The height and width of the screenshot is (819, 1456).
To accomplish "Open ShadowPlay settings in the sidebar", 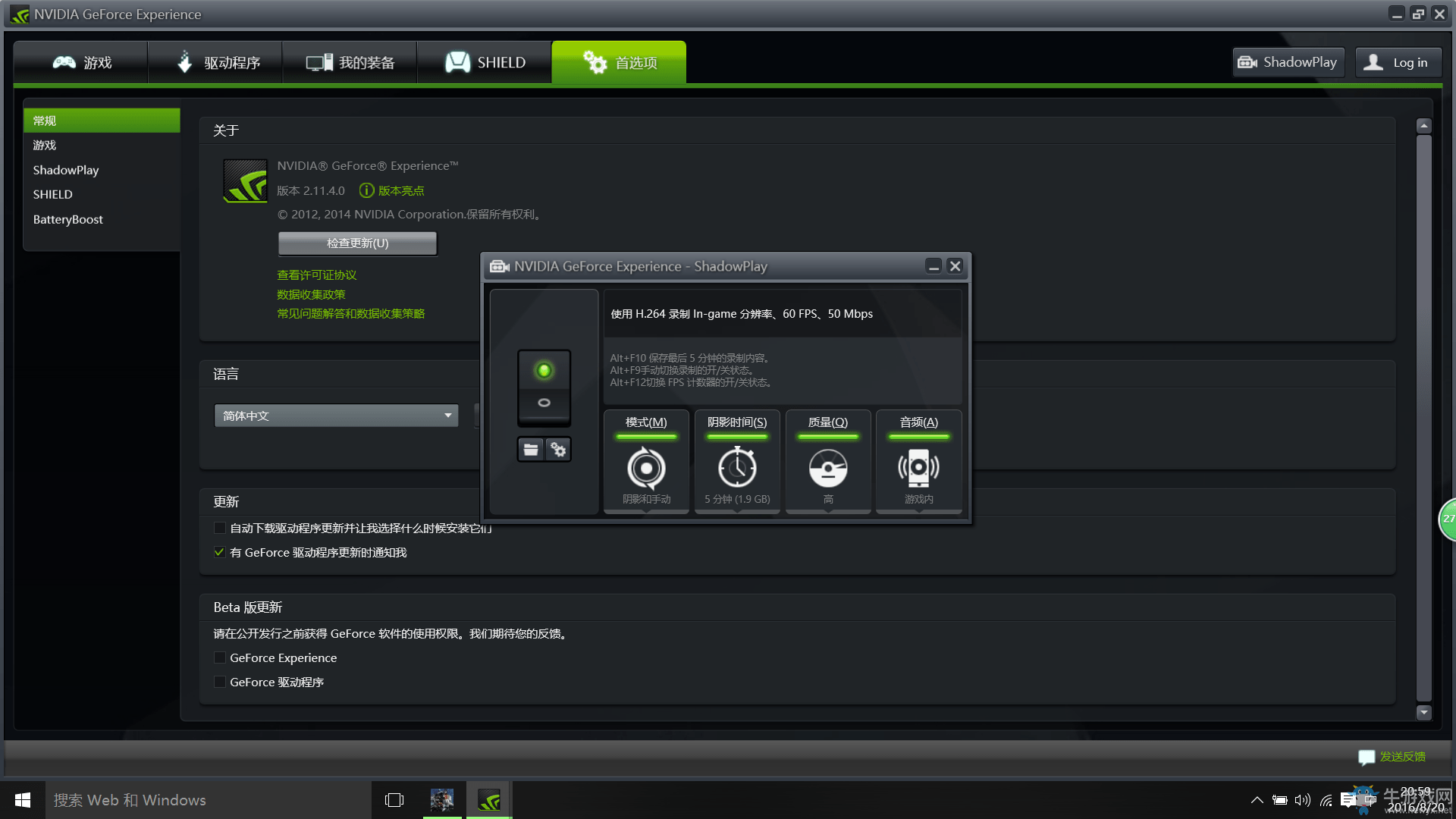I will click(102, 170).
